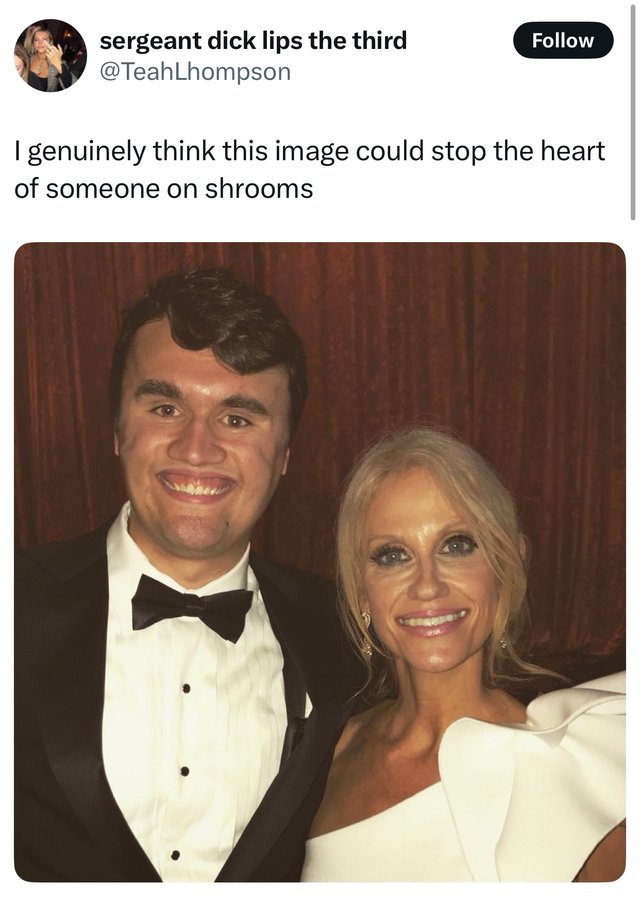Open the @TeahLhompson handle link
Screen dimensions: 640x900
pyautogui.click(x=195, y=72)
